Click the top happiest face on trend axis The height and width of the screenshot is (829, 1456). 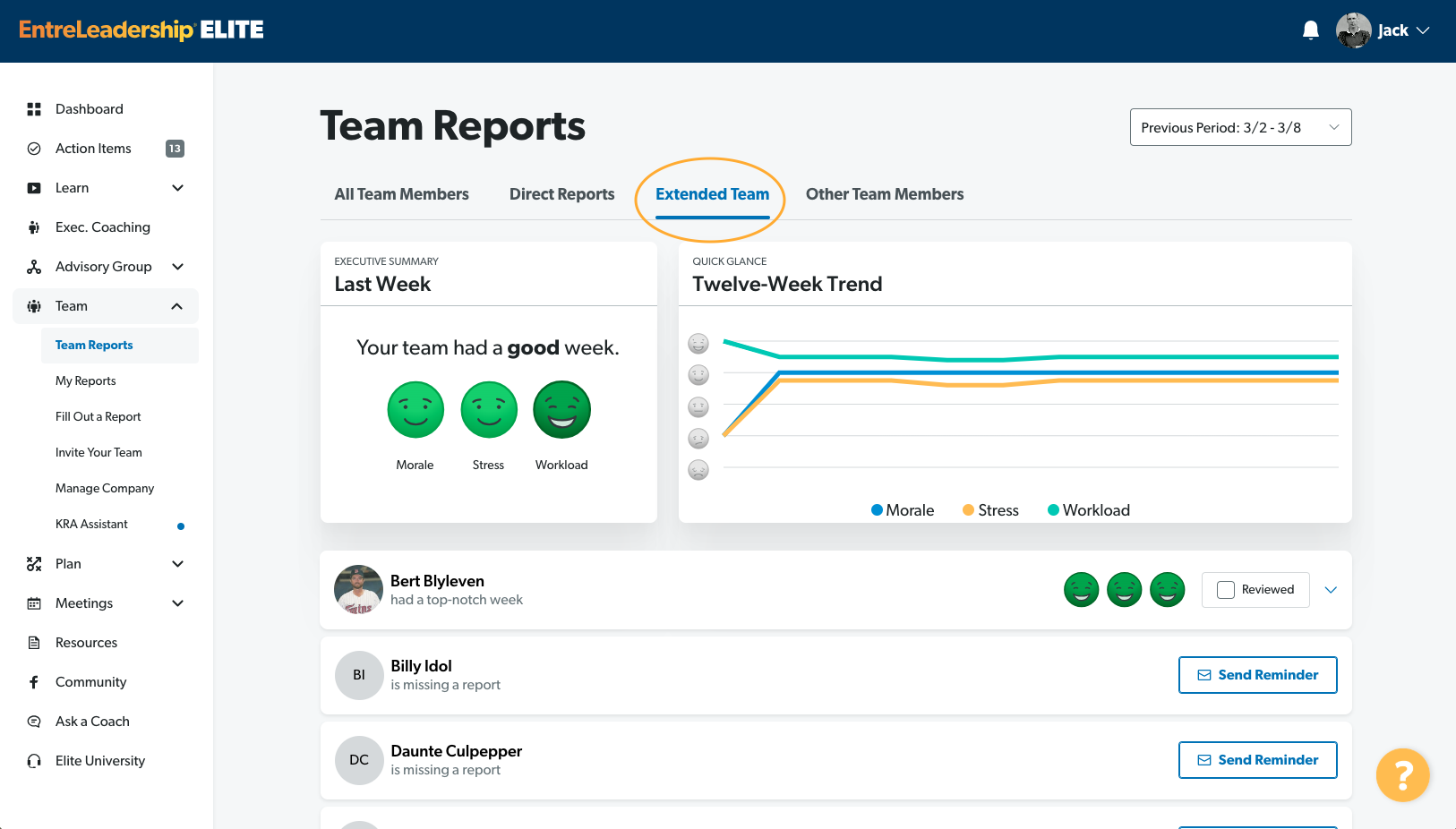pos(698,344)
